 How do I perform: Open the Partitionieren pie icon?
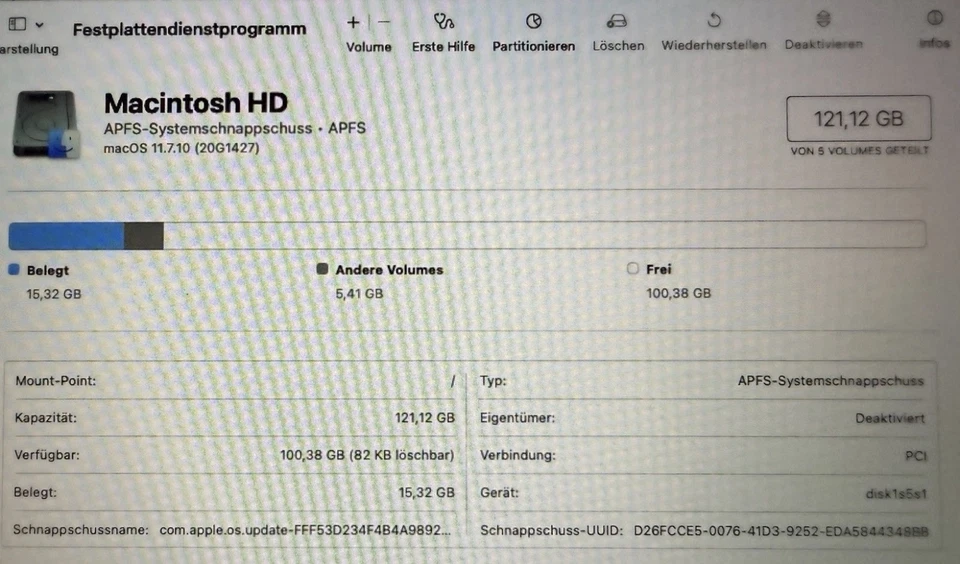point(534,21)
